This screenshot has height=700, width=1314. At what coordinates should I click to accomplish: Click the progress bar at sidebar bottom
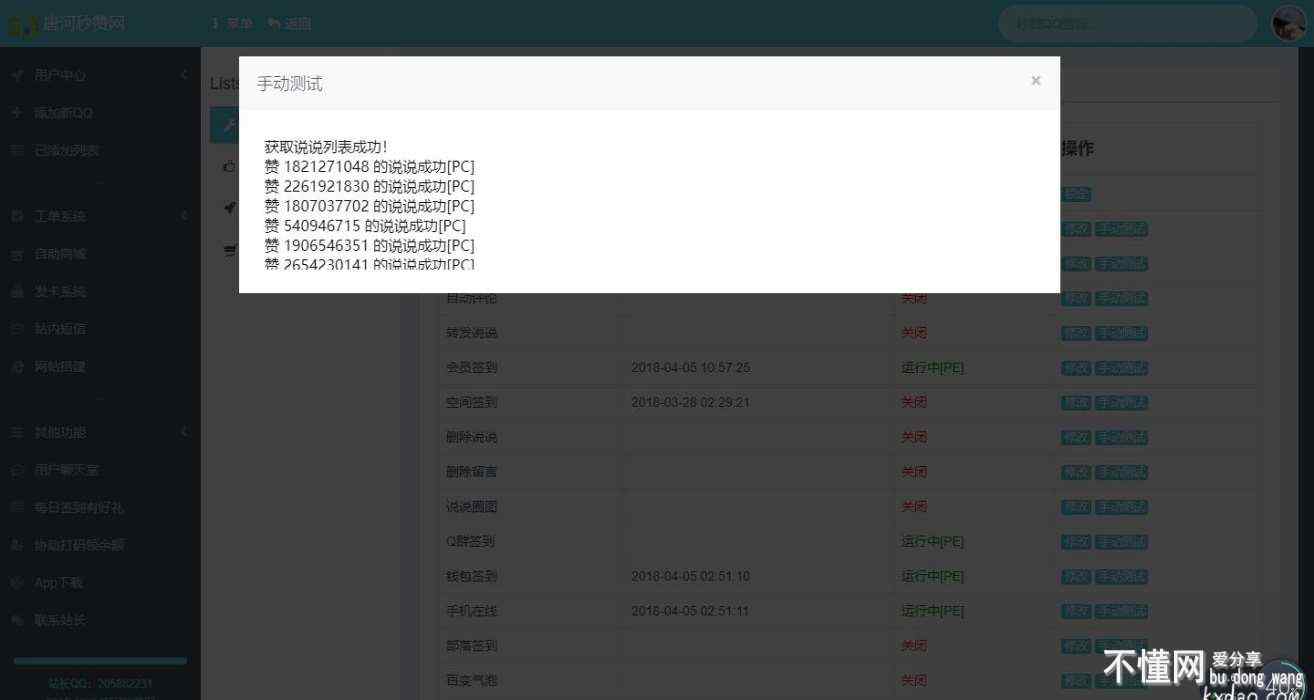(100, 661)
